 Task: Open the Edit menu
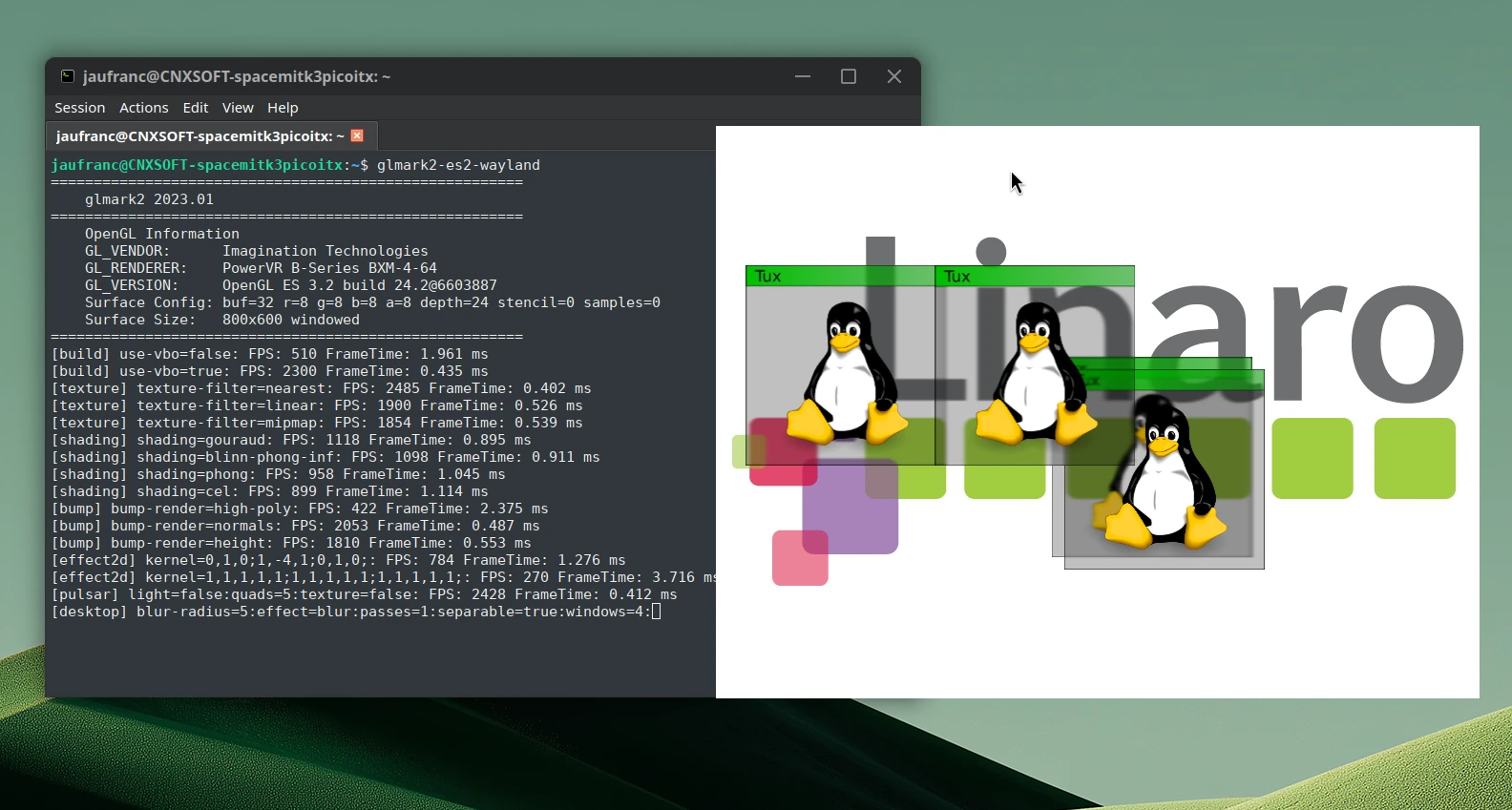coord(196,108)
